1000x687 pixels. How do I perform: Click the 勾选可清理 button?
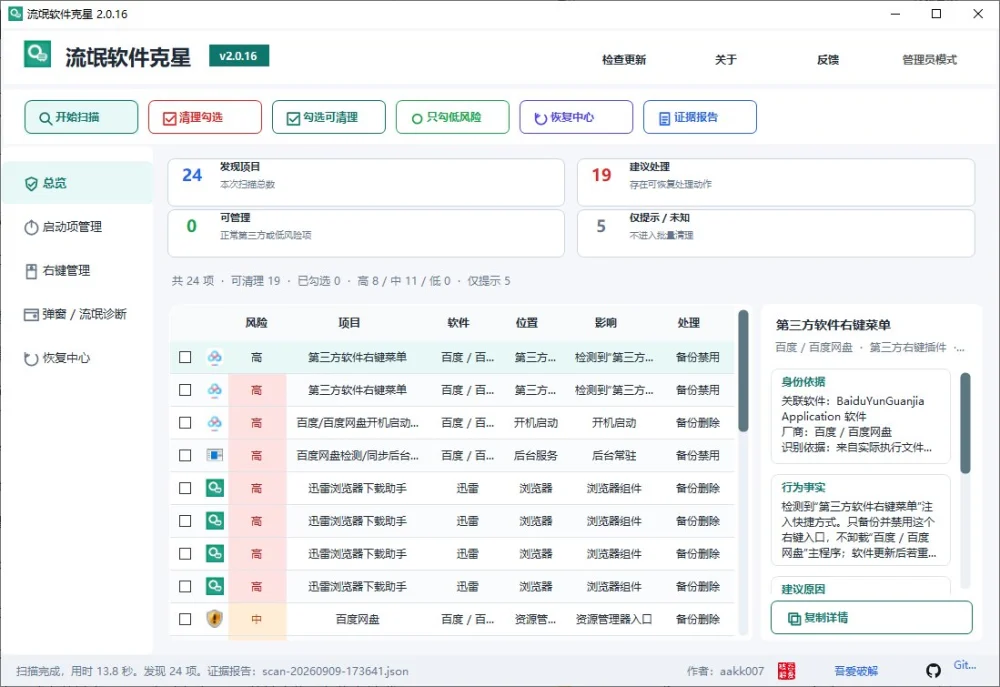(328, 117)
